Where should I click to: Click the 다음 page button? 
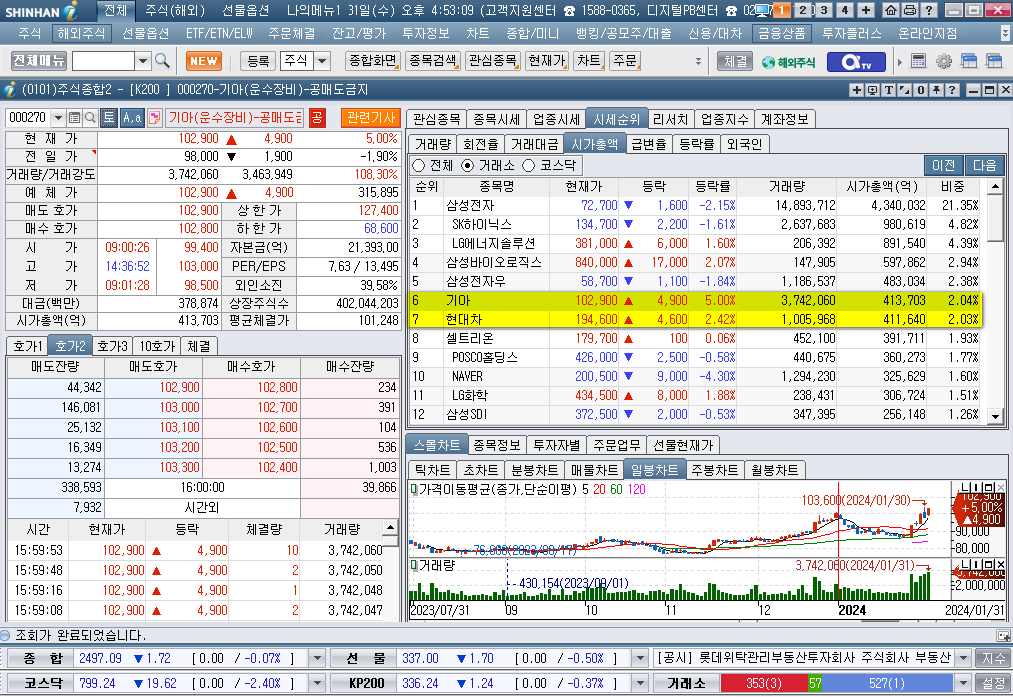[x=985, y=165]
